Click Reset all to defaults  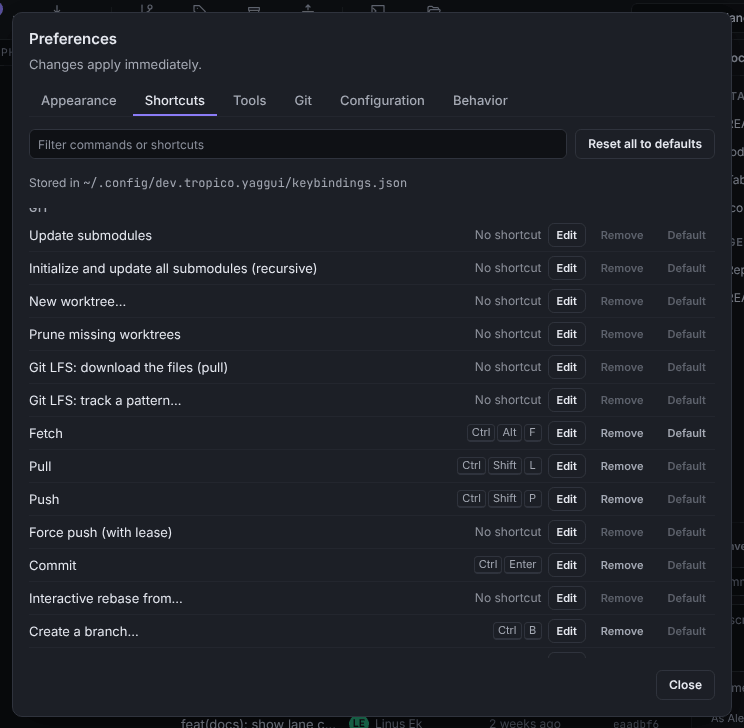[644, 144]
